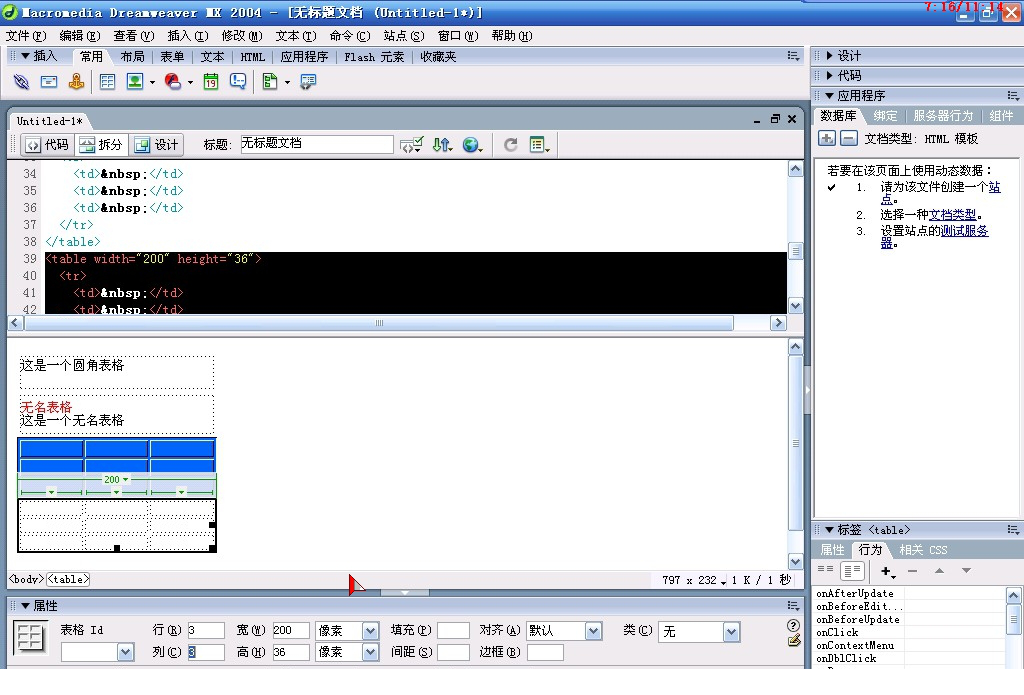Open media button dropdown arrow
The height and width of the screenshot is (695, 1024).
pos(190,83)
